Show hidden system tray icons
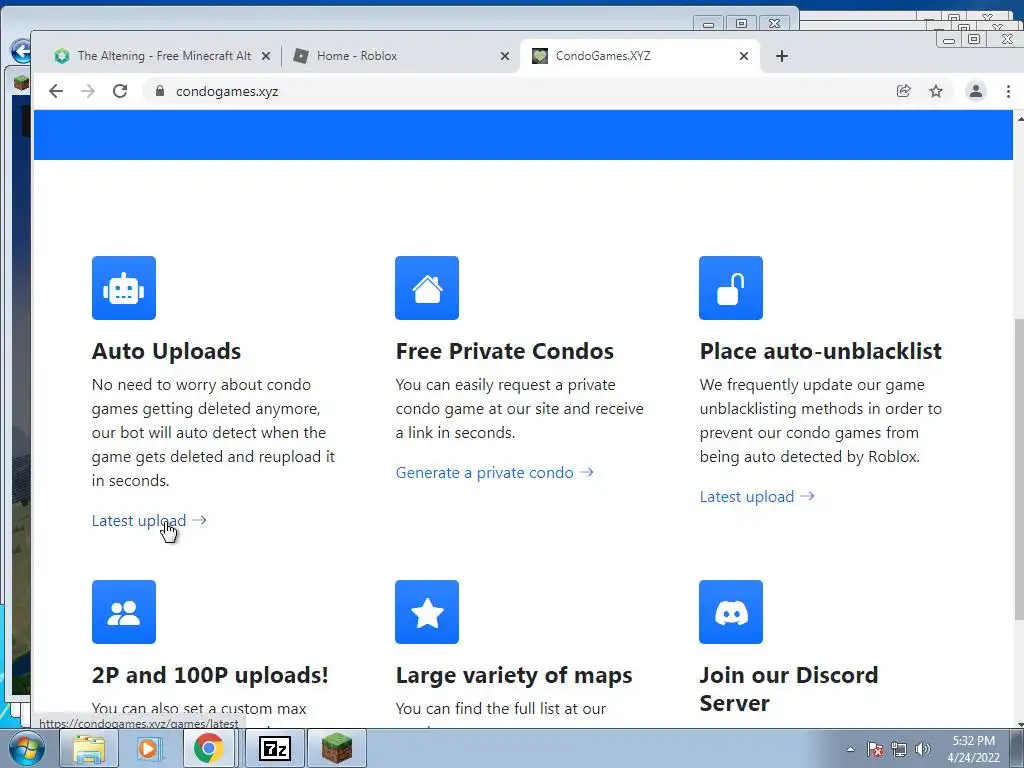Image resolution: width=1024 pixels, height=768 pixels. [850, 750]
